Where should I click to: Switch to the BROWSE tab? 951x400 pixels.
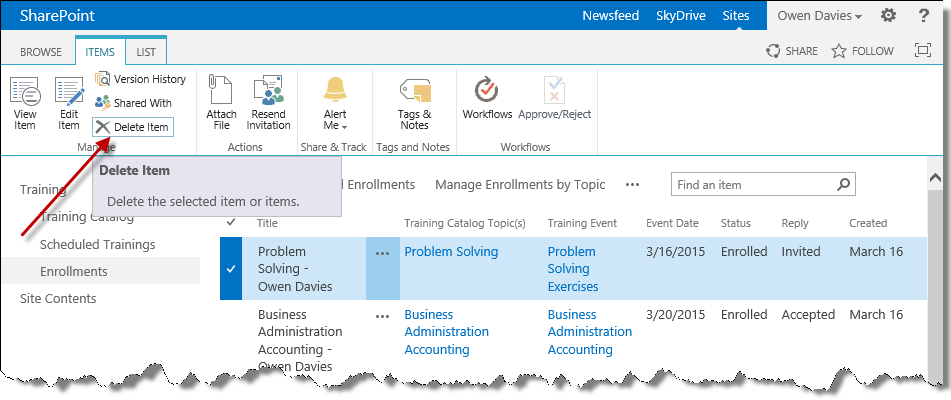click(x=41, y=52)
